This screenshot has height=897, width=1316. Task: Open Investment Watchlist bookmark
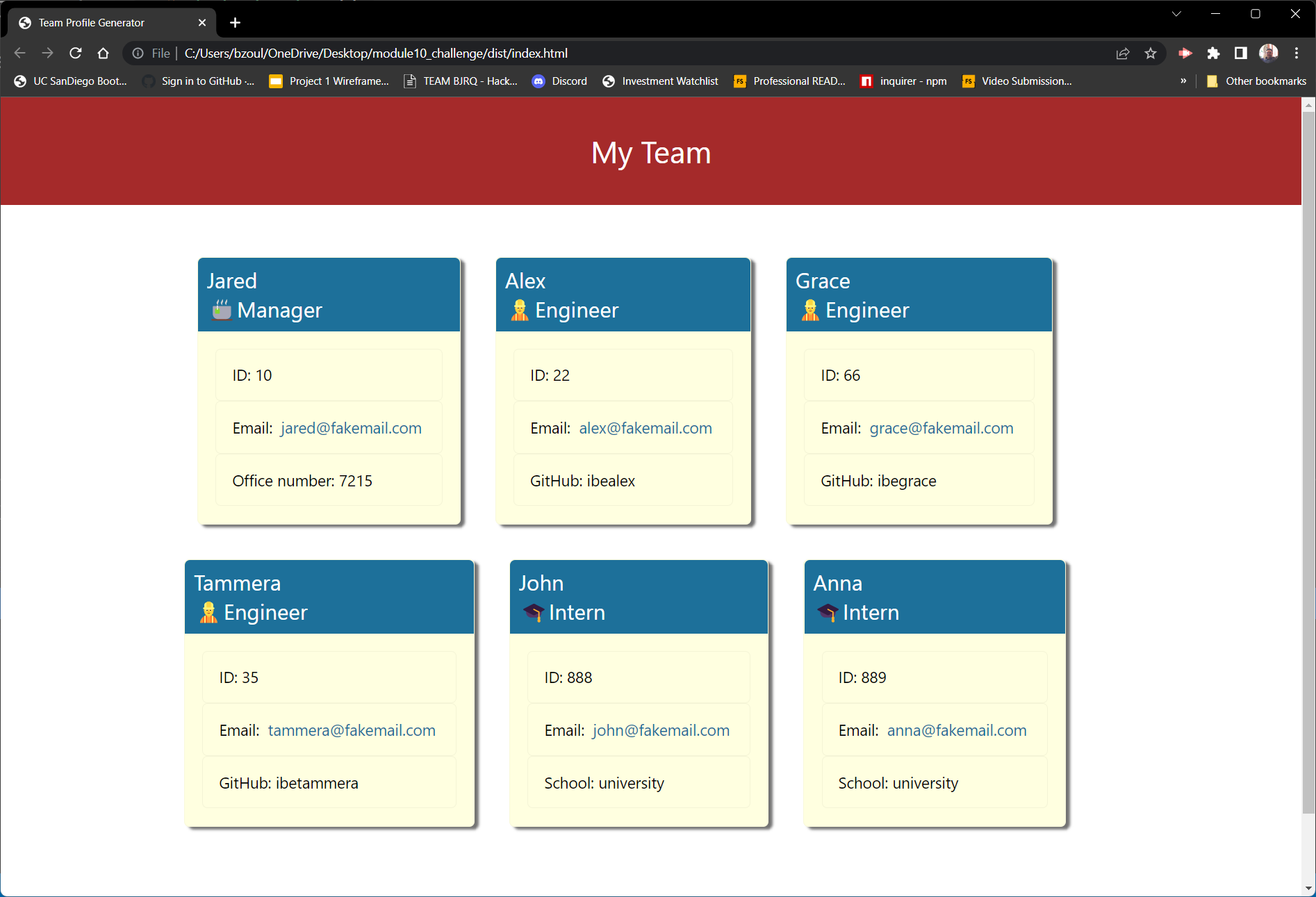tap(660, 81)
